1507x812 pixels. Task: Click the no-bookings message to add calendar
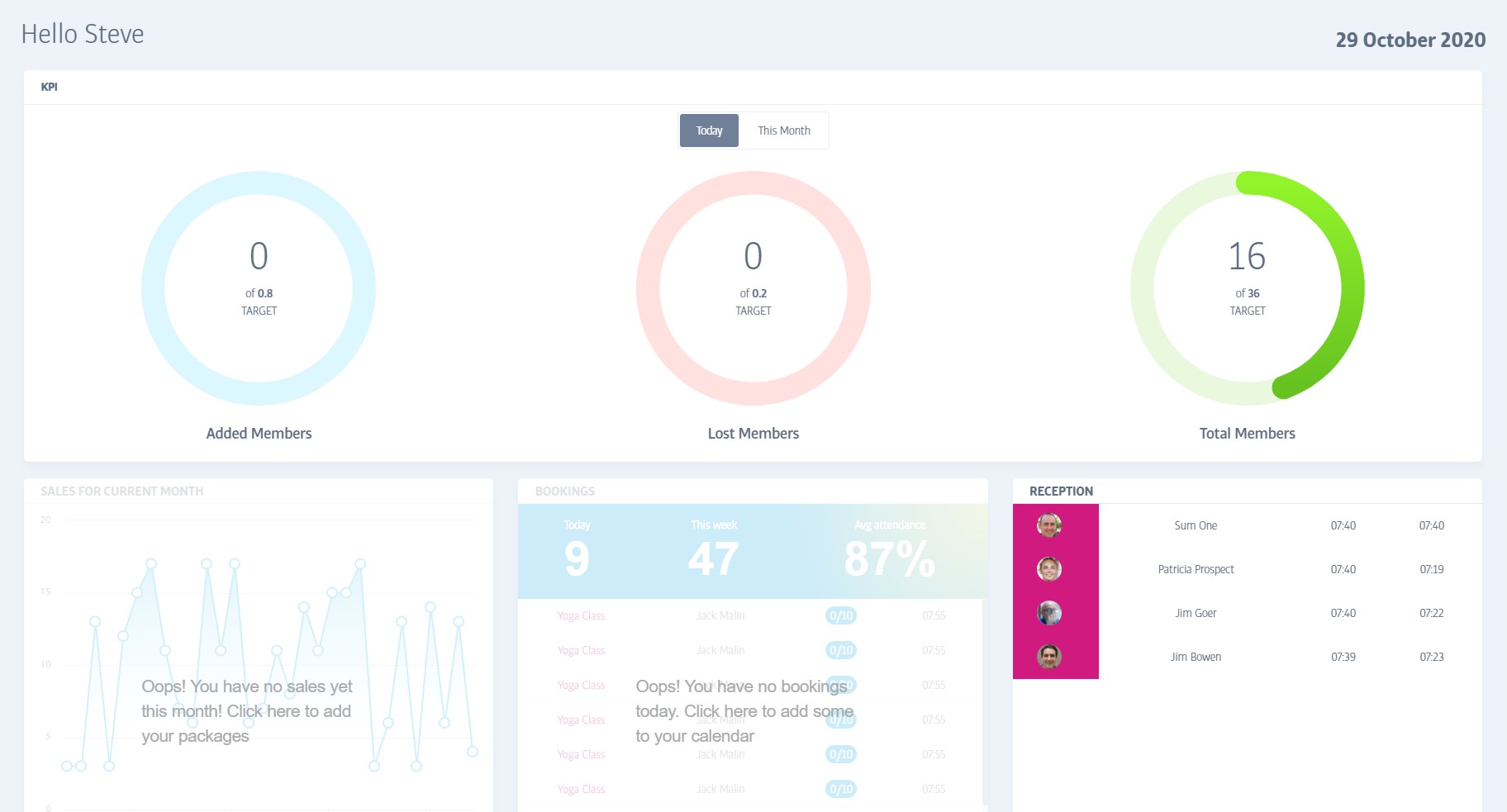pos(744,711)
